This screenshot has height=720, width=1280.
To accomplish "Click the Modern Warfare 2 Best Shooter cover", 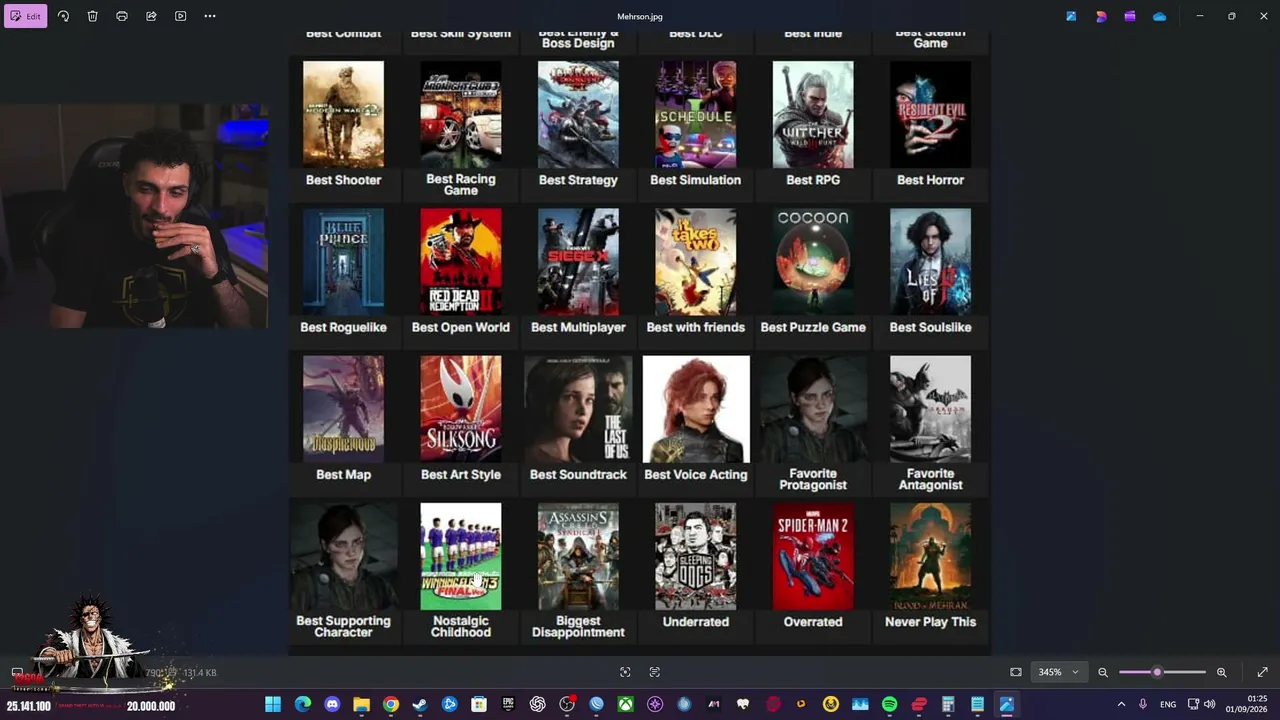I will (343, 114).
